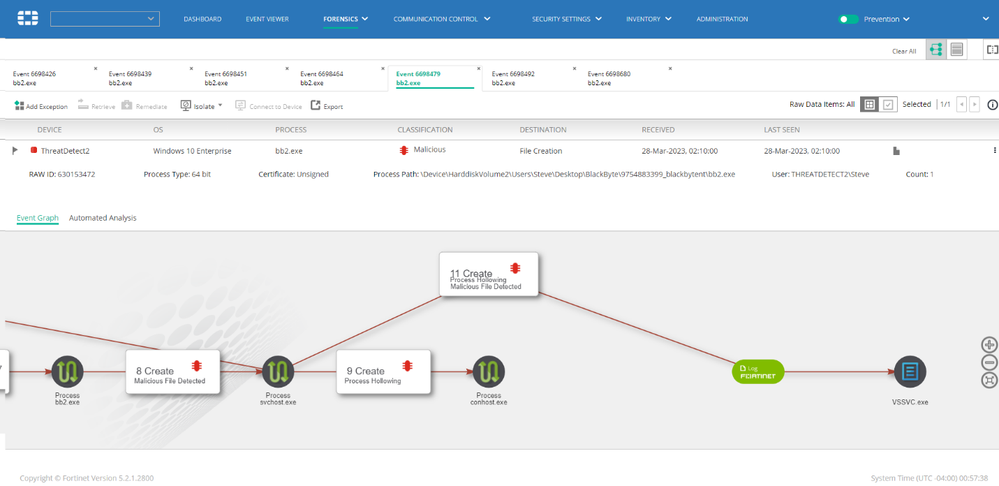This screenshot has width=999, height=486.
Task: Click the green Fortinet Log node
Action: pyautogui.click(x=758, y=371)
